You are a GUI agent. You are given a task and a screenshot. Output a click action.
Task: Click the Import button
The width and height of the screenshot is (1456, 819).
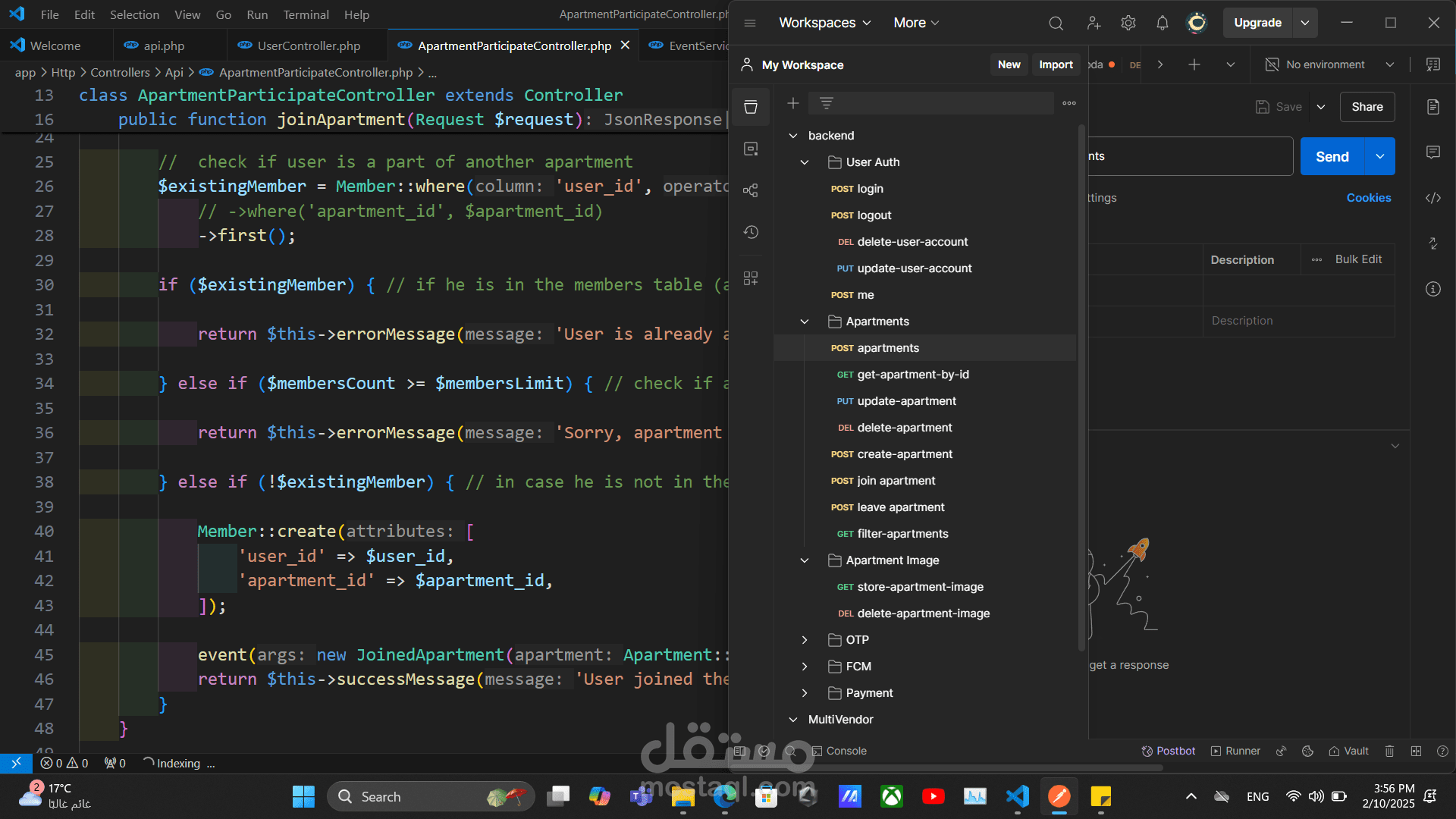click(1056, 64)
